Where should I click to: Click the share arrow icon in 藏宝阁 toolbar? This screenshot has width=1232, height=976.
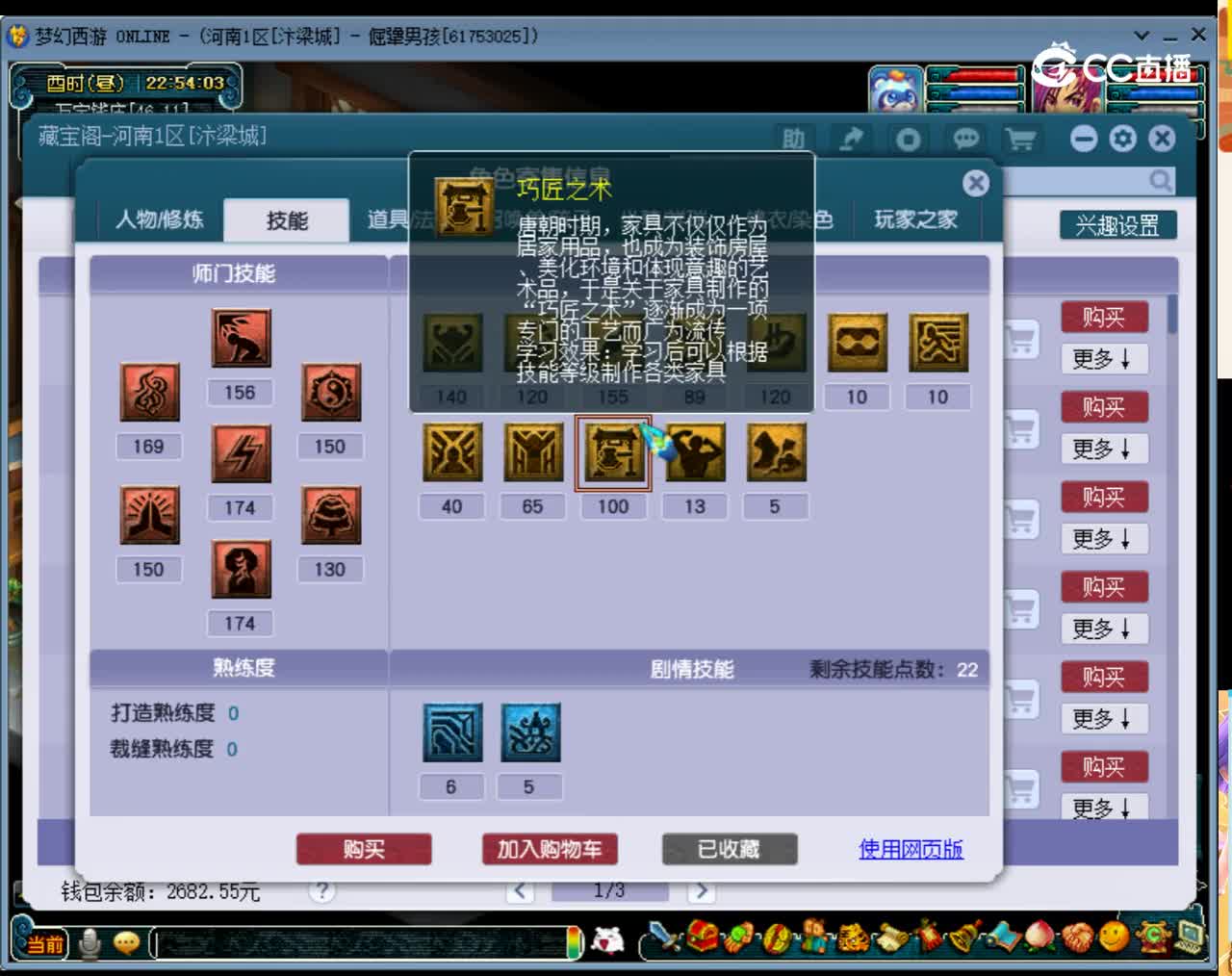click(x=851, y=140)
